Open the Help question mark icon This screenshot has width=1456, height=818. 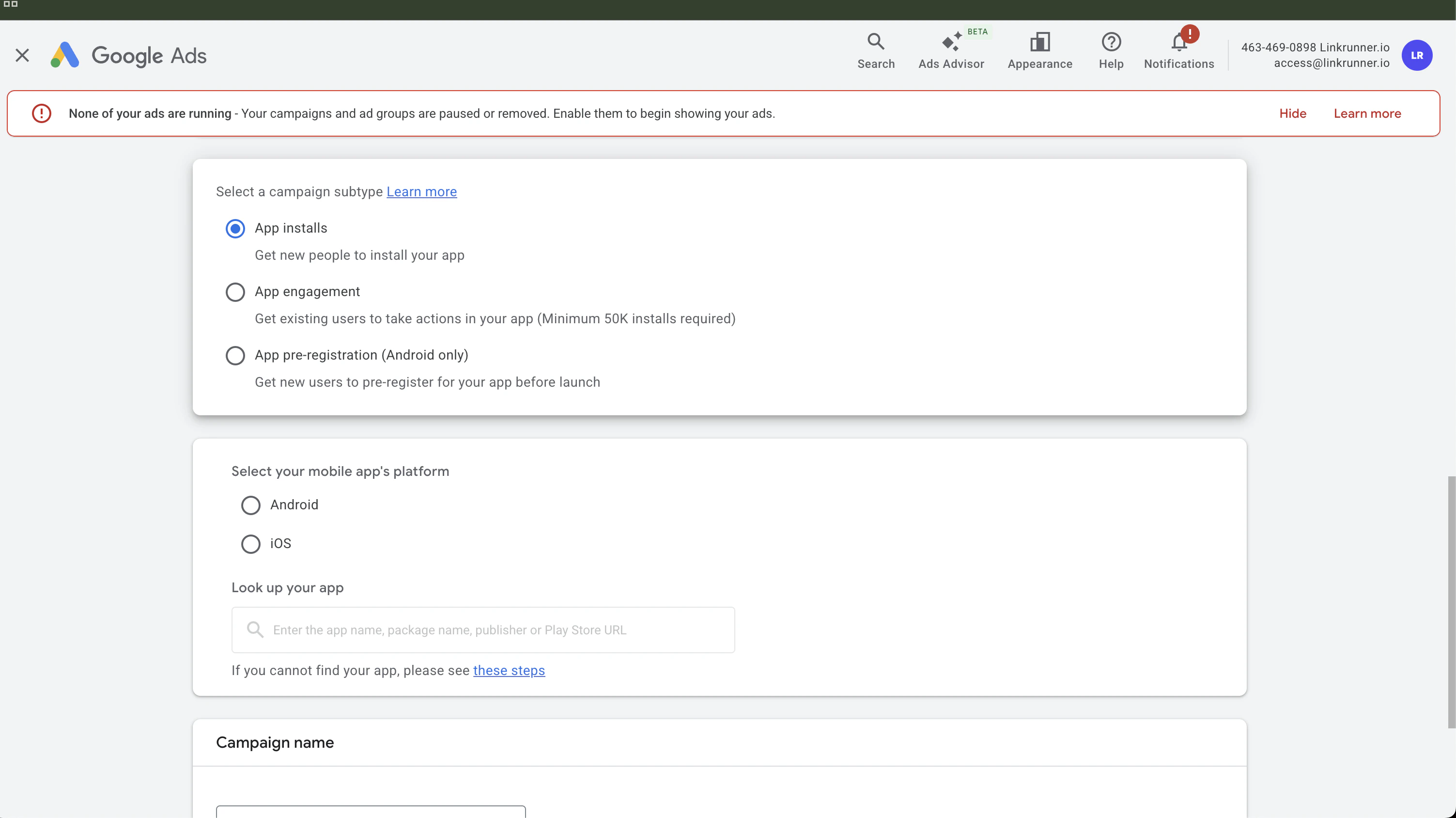(1111, 42)
